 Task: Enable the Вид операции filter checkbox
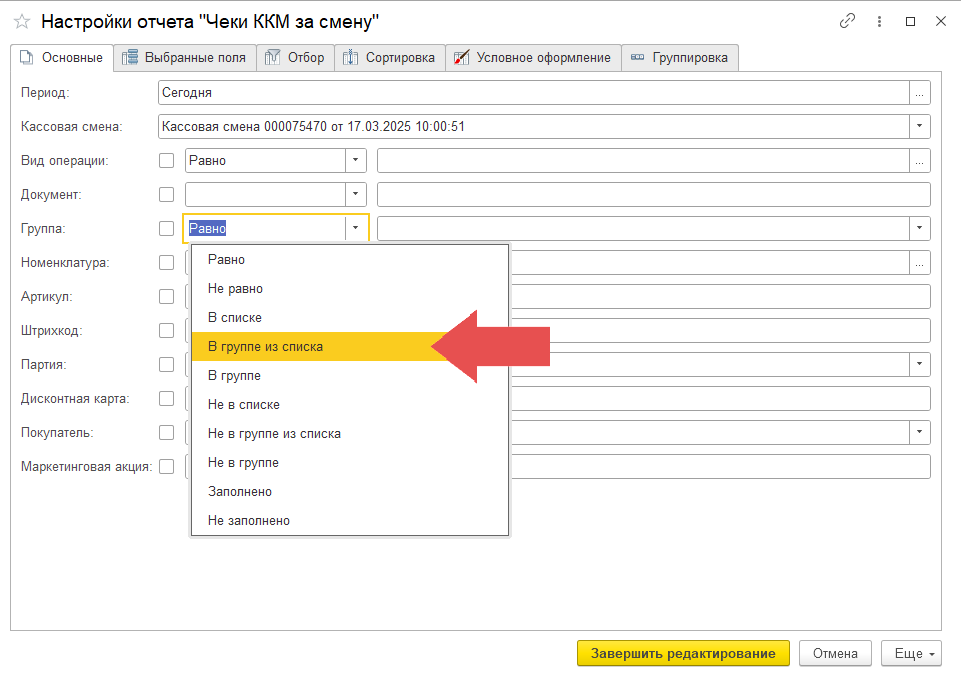(x=167, y=160)
